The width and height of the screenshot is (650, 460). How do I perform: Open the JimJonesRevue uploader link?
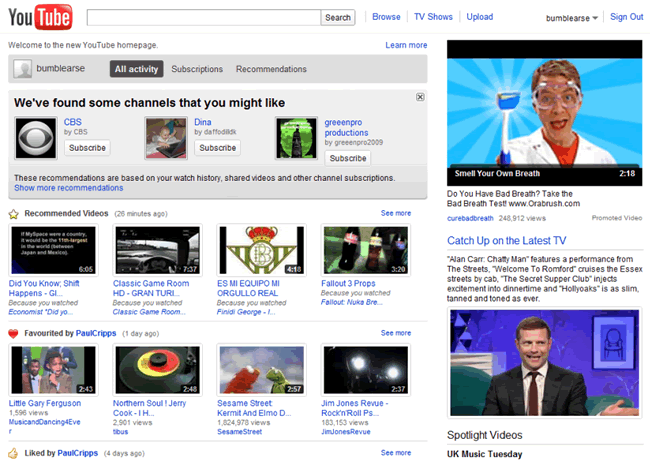pyautogui.click(x=346, y=432)
